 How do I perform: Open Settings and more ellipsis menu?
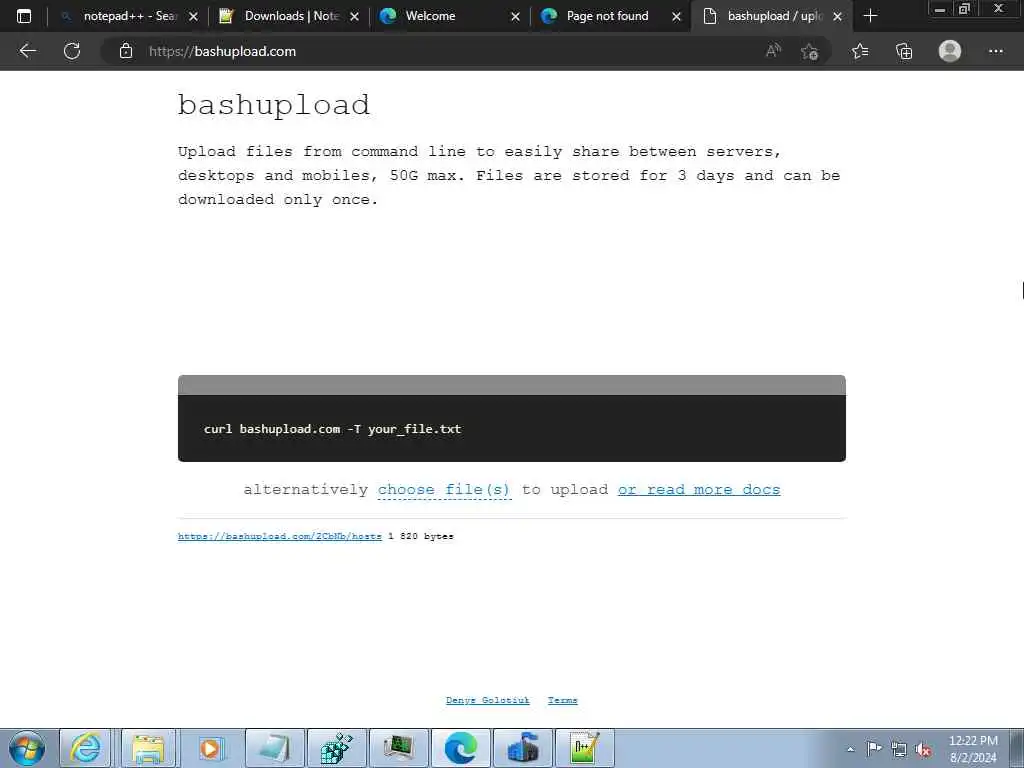point(995,51)
